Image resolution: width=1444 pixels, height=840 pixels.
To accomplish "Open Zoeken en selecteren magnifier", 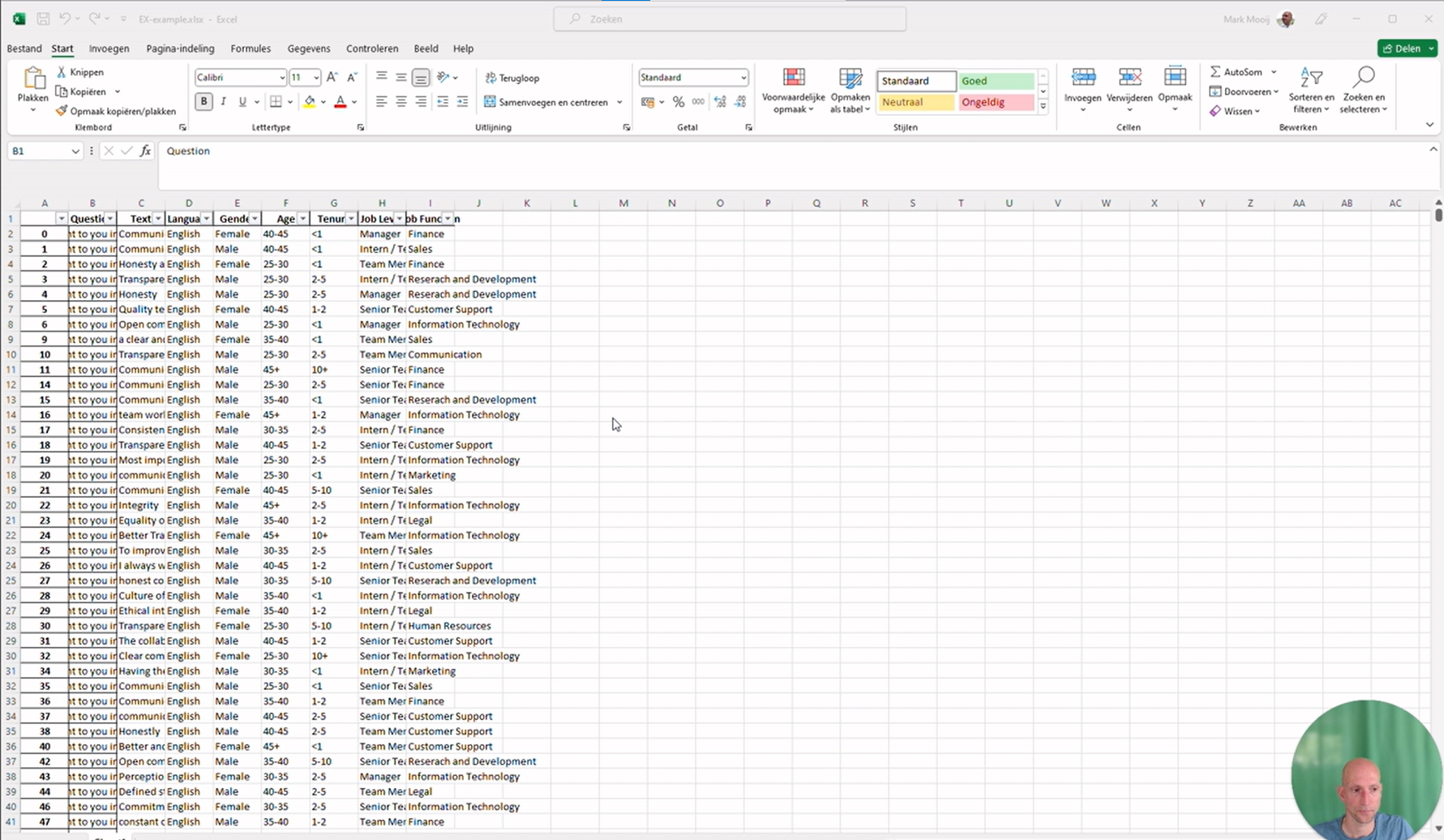I will tap(1363, 79).
